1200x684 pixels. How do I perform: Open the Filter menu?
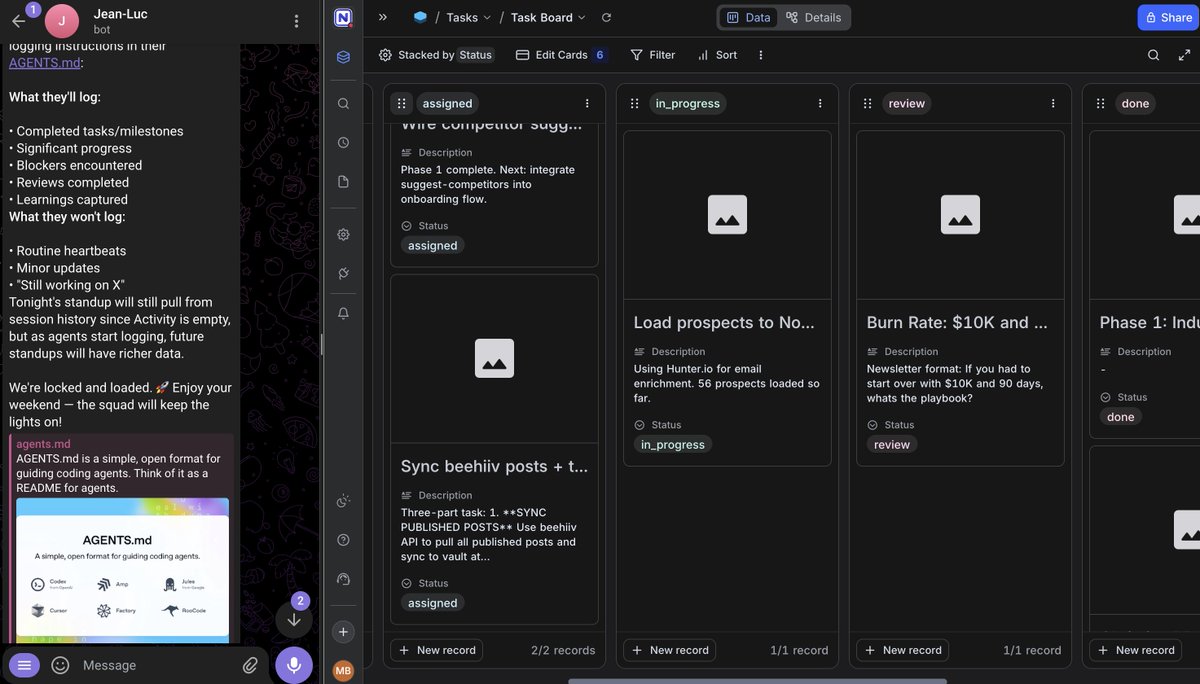pyautogui.click(x=653, y=55)
